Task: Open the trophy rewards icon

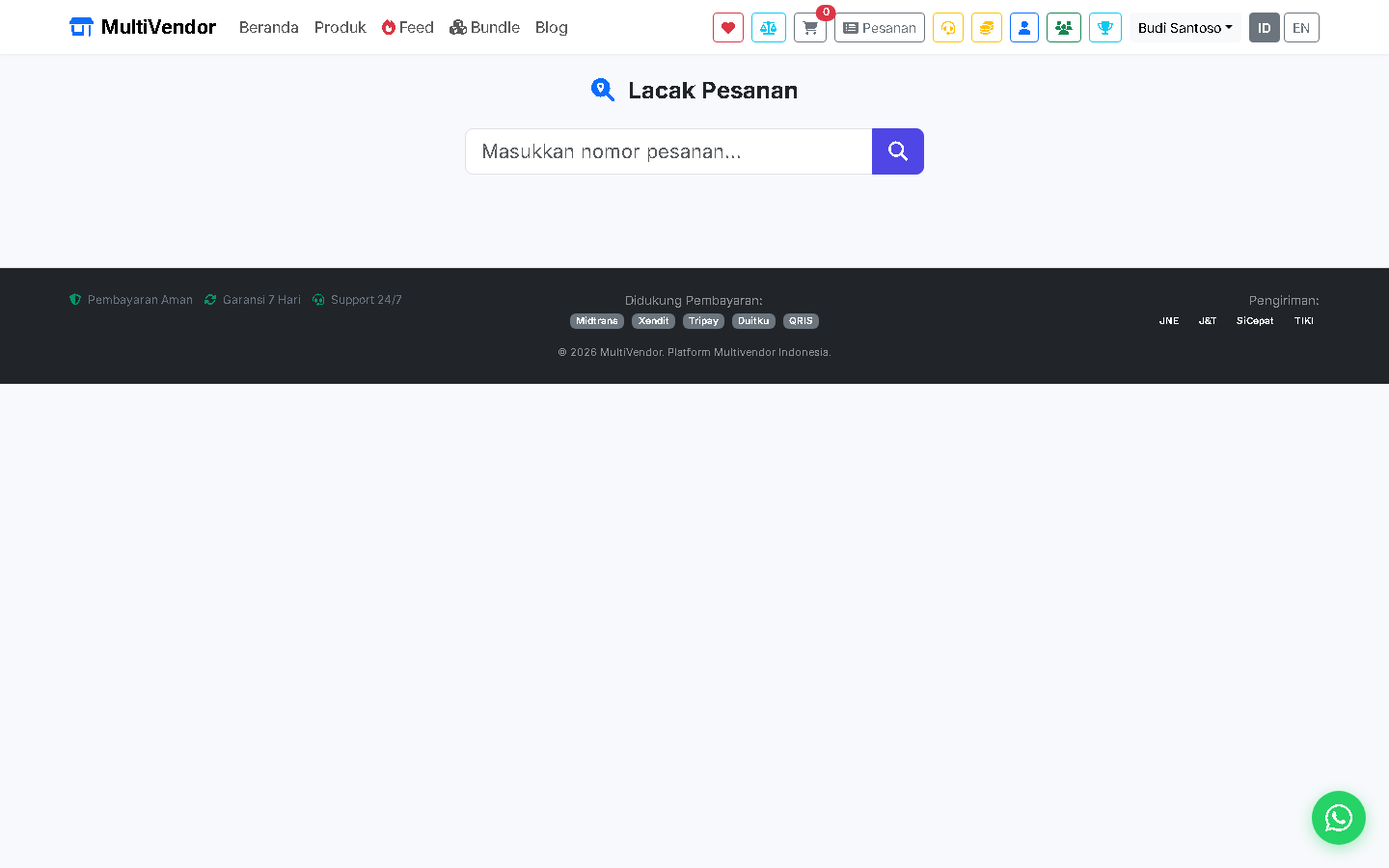Action: tap(1105, 28)
